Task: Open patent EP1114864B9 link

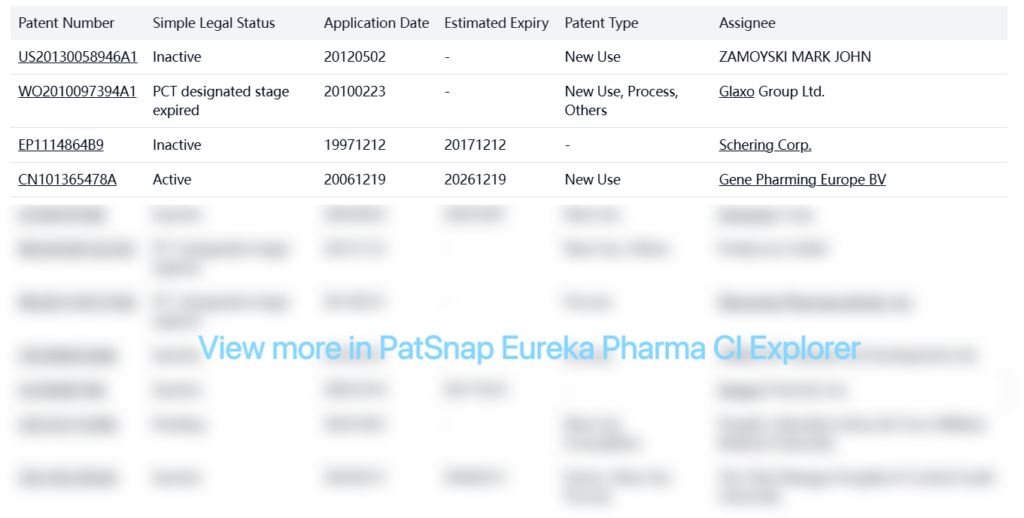Action: [60, 145]
